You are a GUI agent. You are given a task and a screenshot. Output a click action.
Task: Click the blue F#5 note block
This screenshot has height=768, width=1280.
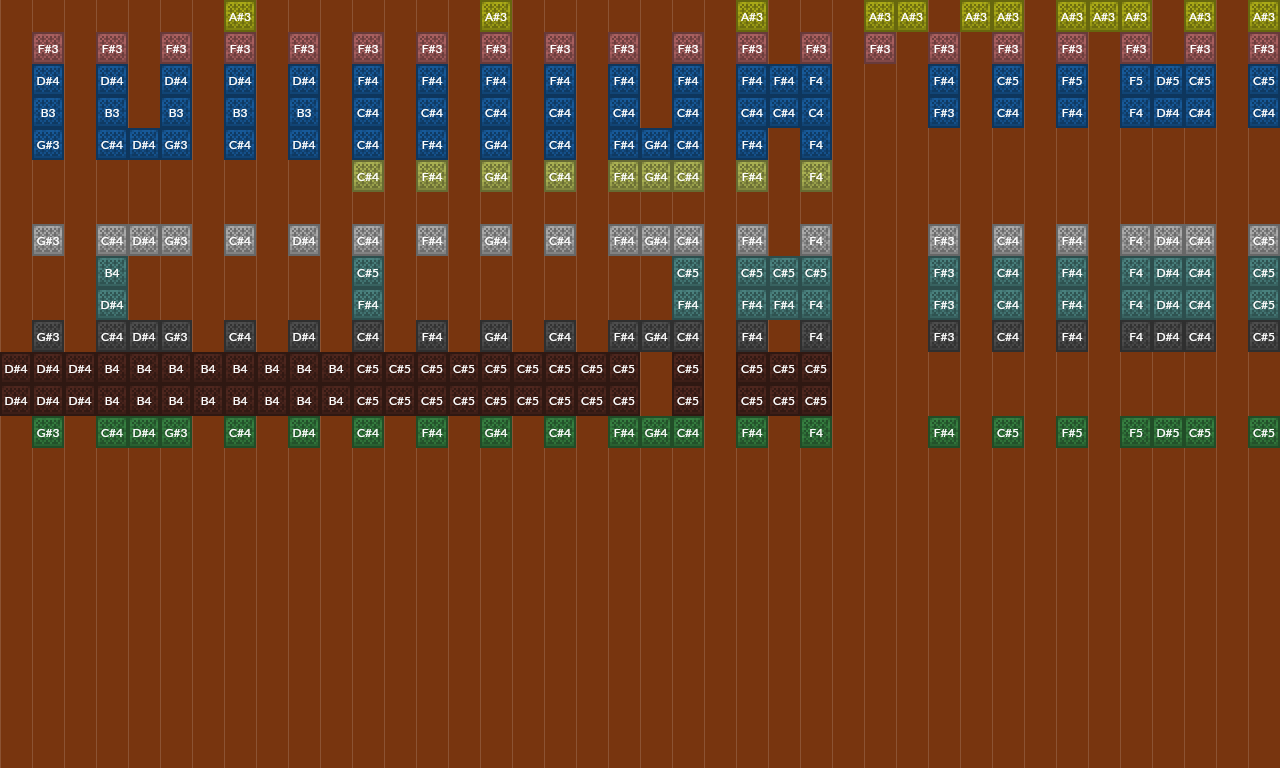click(x=1072, y=81)
